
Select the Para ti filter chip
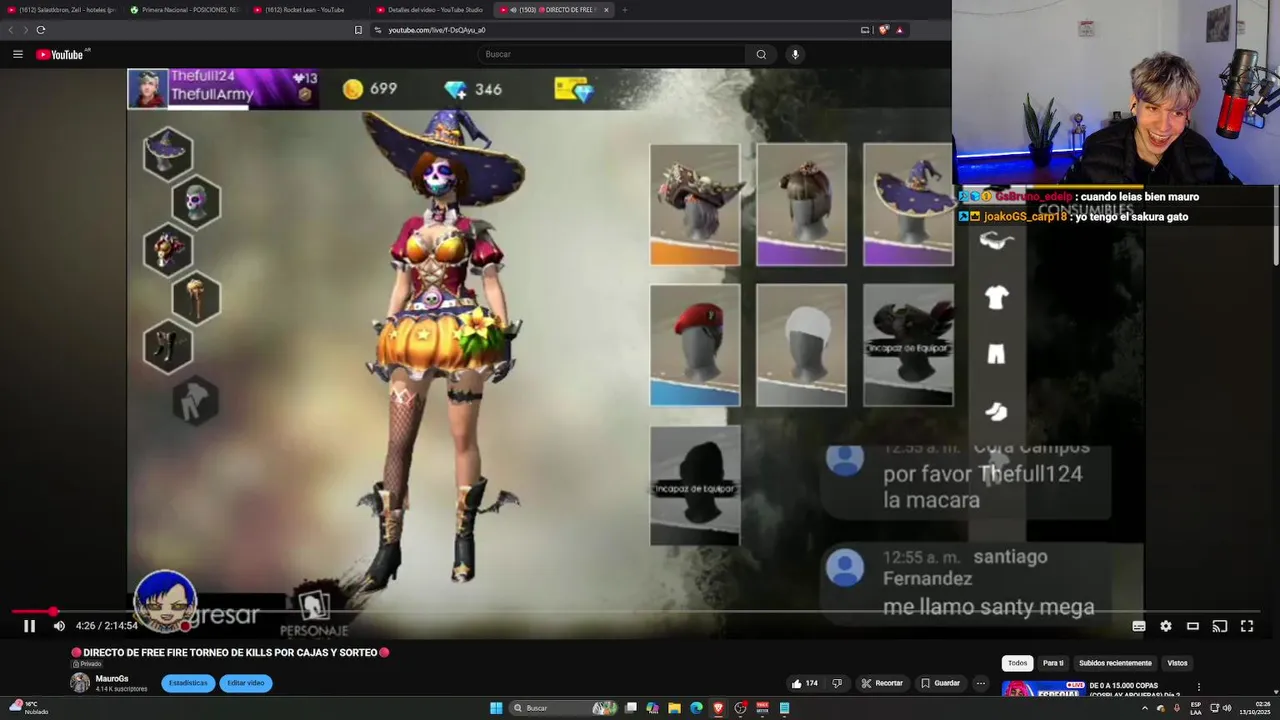click(x=1053, y=663)
